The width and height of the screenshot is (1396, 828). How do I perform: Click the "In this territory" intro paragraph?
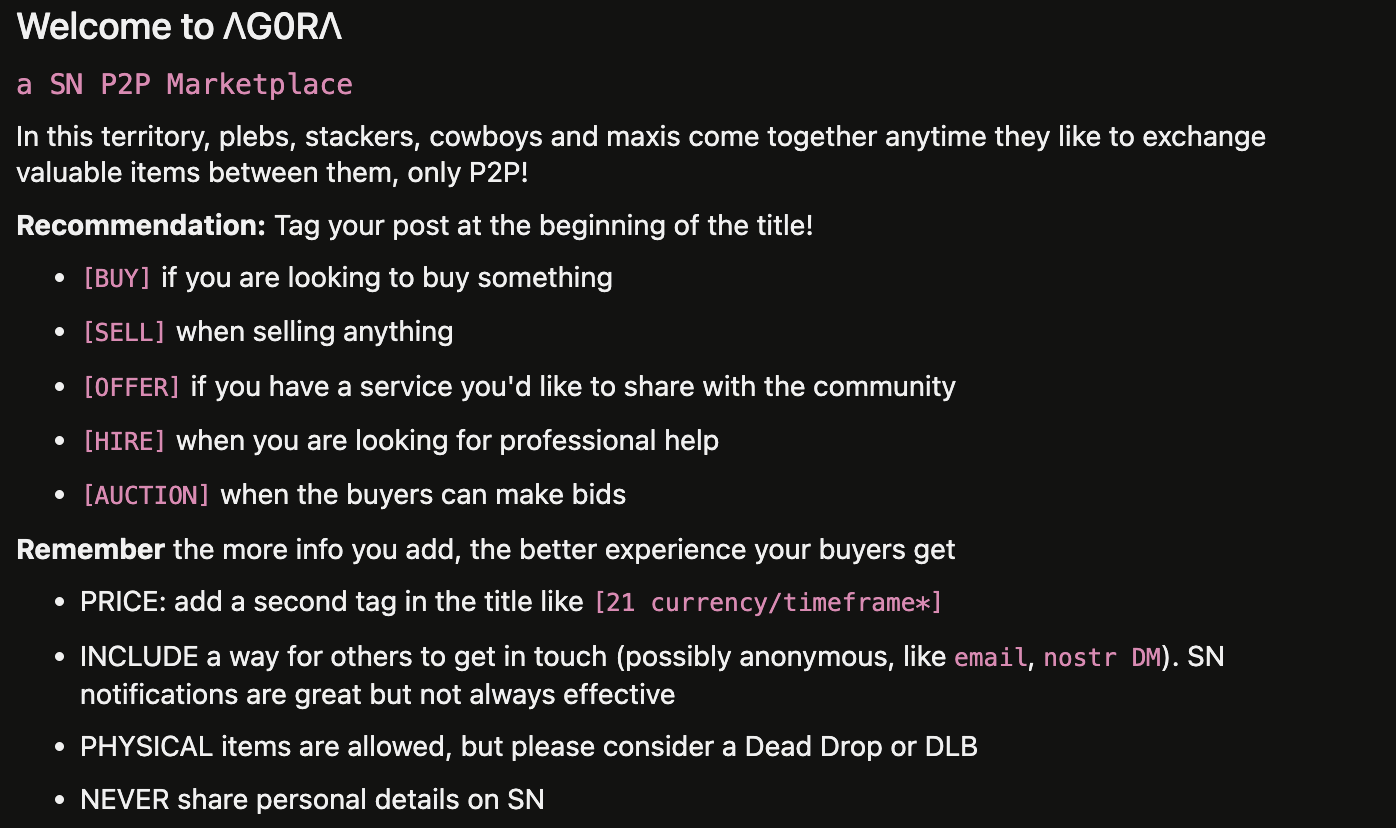(x=640, y=154)
